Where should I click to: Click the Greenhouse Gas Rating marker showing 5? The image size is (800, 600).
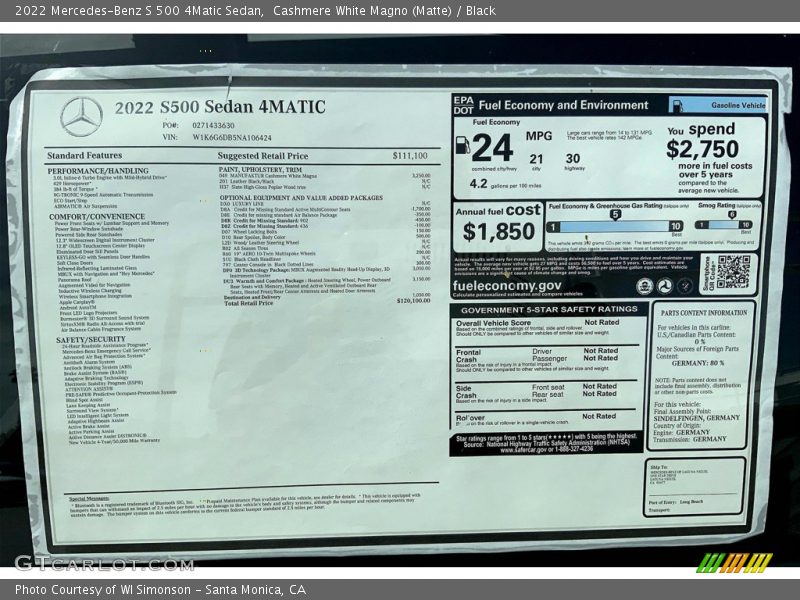615,214
